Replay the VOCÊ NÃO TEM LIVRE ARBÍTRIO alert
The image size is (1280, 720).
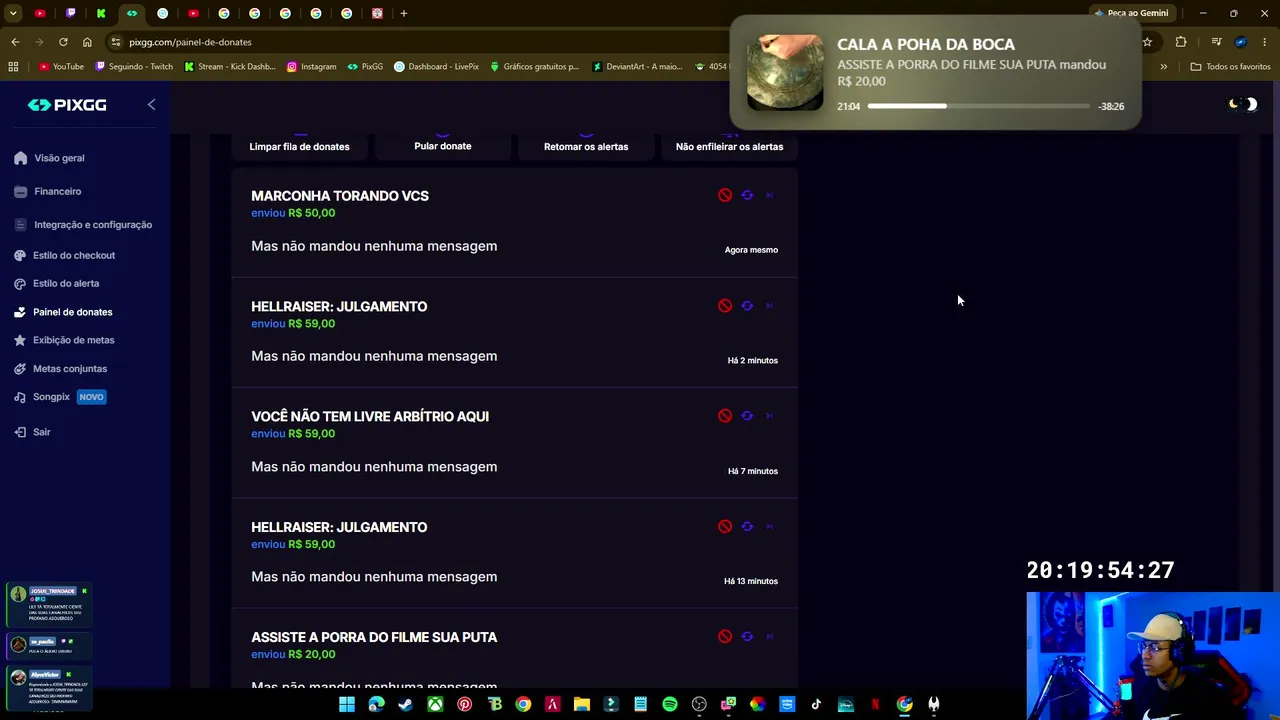747,416
